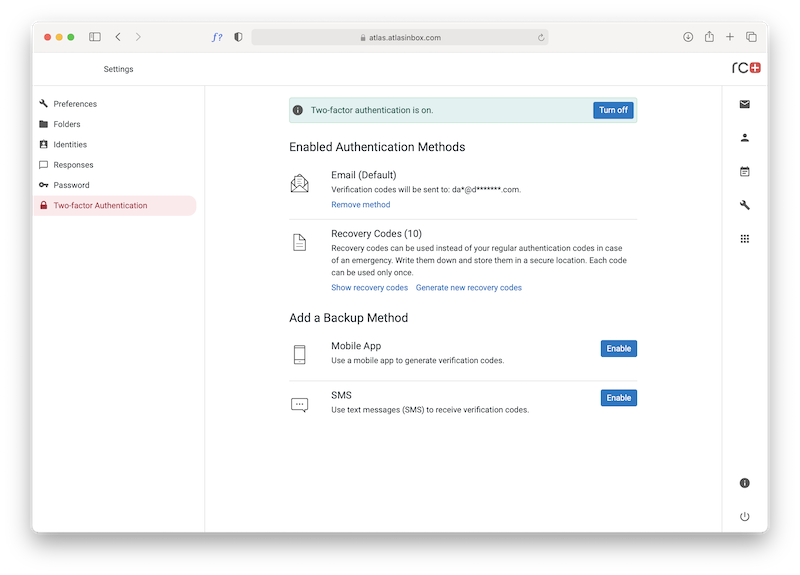This screenshot has height=575, width=800.
Task: Log out with the power icon
Action: click(x=745, y=516)
